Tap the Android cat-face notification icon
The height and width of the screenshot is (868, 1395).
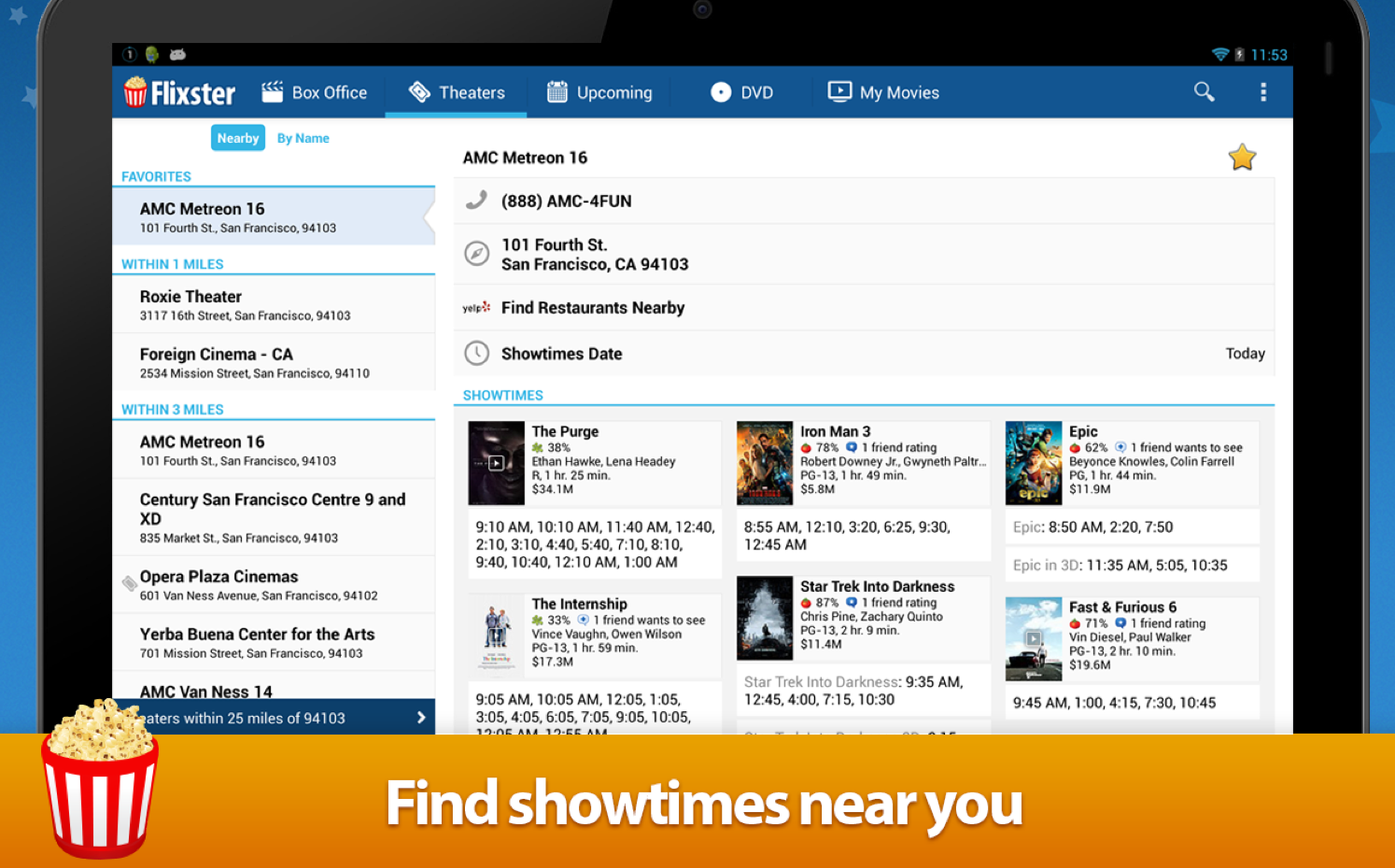point(177,55)
